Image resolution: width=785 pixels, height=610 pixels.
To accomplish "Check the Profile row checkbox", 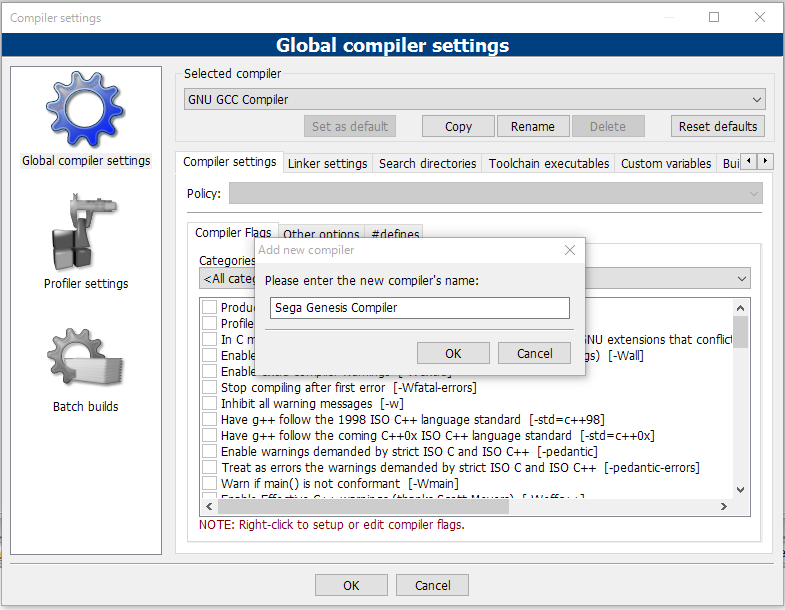I will 209,324.
